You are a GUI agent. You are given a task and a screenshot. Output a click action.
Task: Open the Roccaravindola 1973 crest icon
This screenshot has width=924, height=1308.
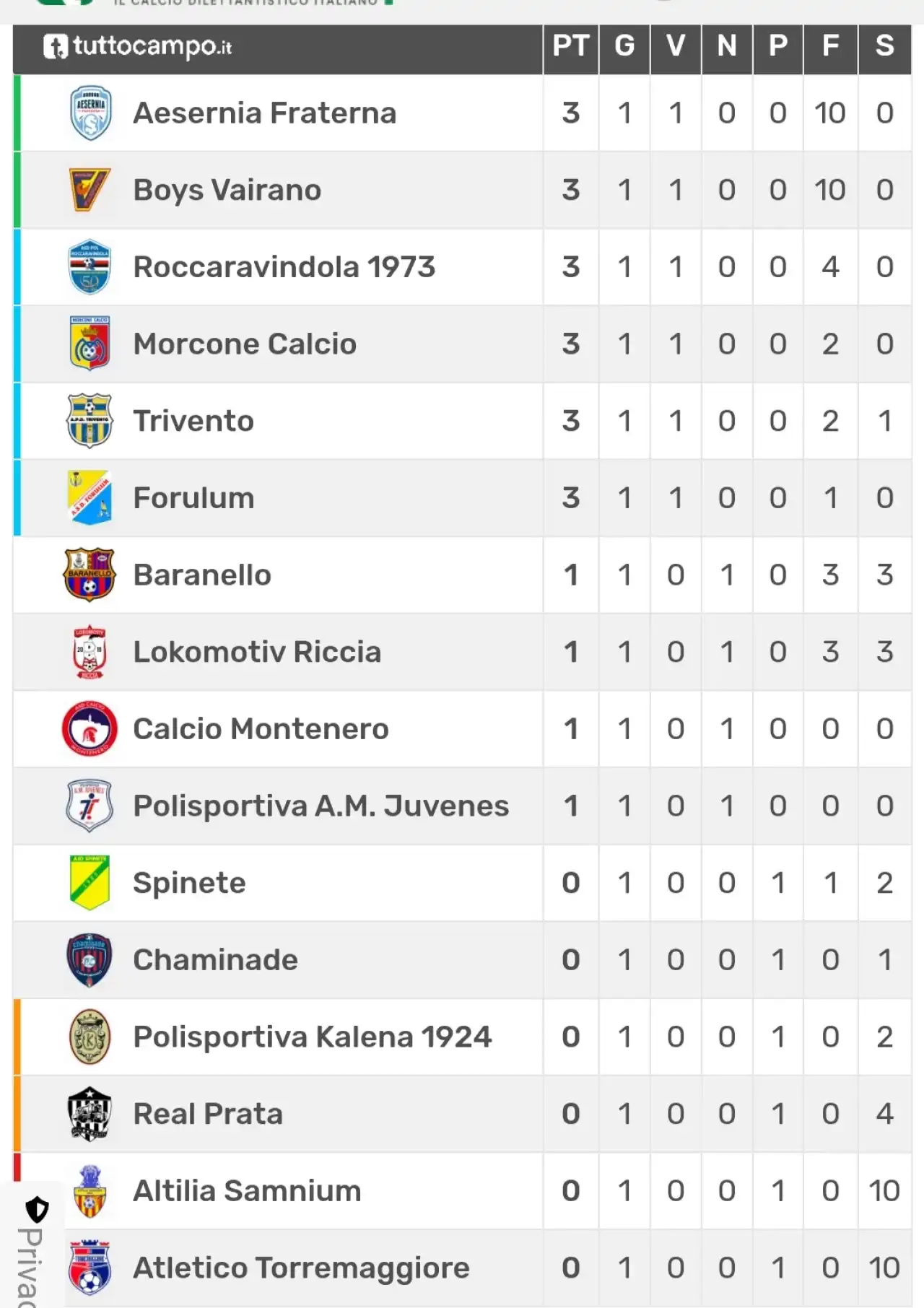click(90, 267)
